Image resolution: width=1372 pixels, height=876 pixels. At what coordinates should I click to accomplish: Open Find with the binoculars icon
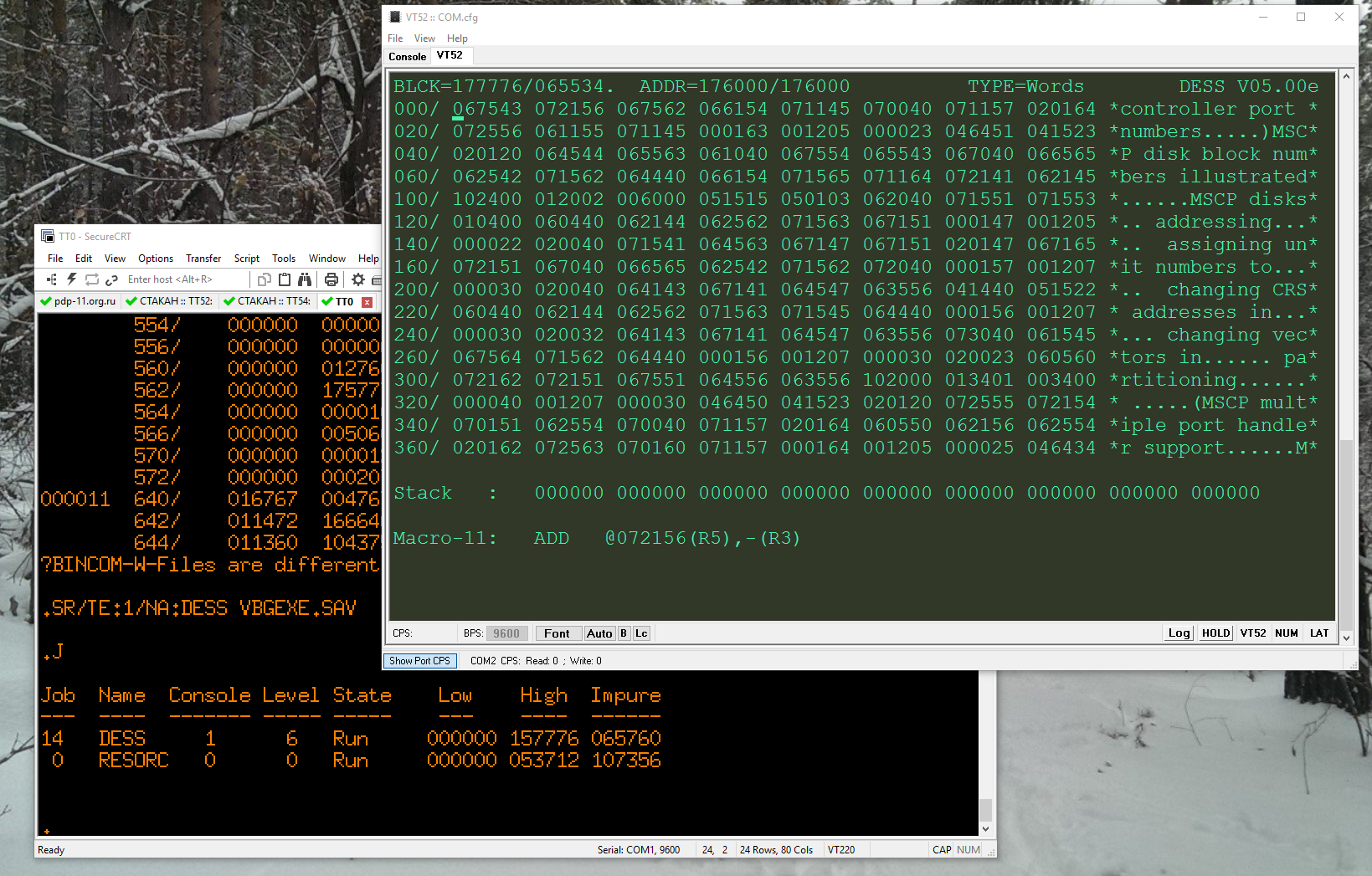[x=305, y=279]
